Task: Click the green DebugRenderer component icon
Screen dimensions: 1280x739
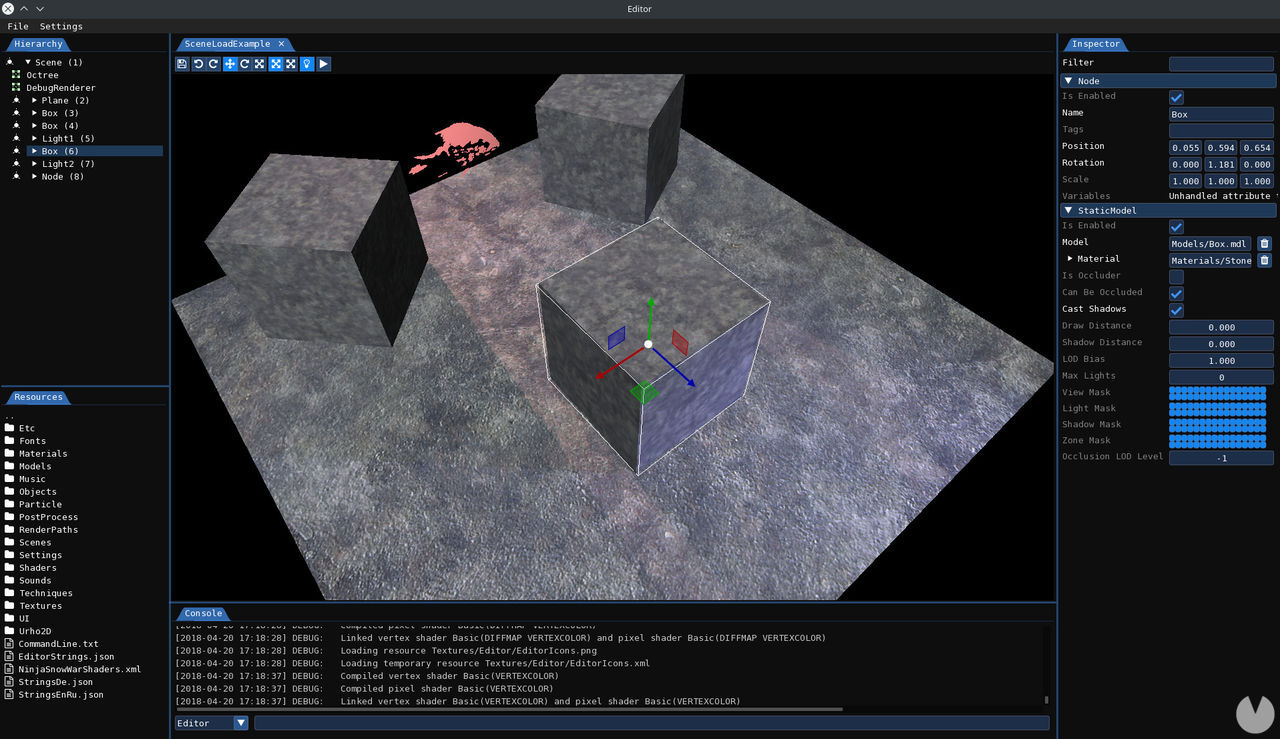Action: [16, 88]
